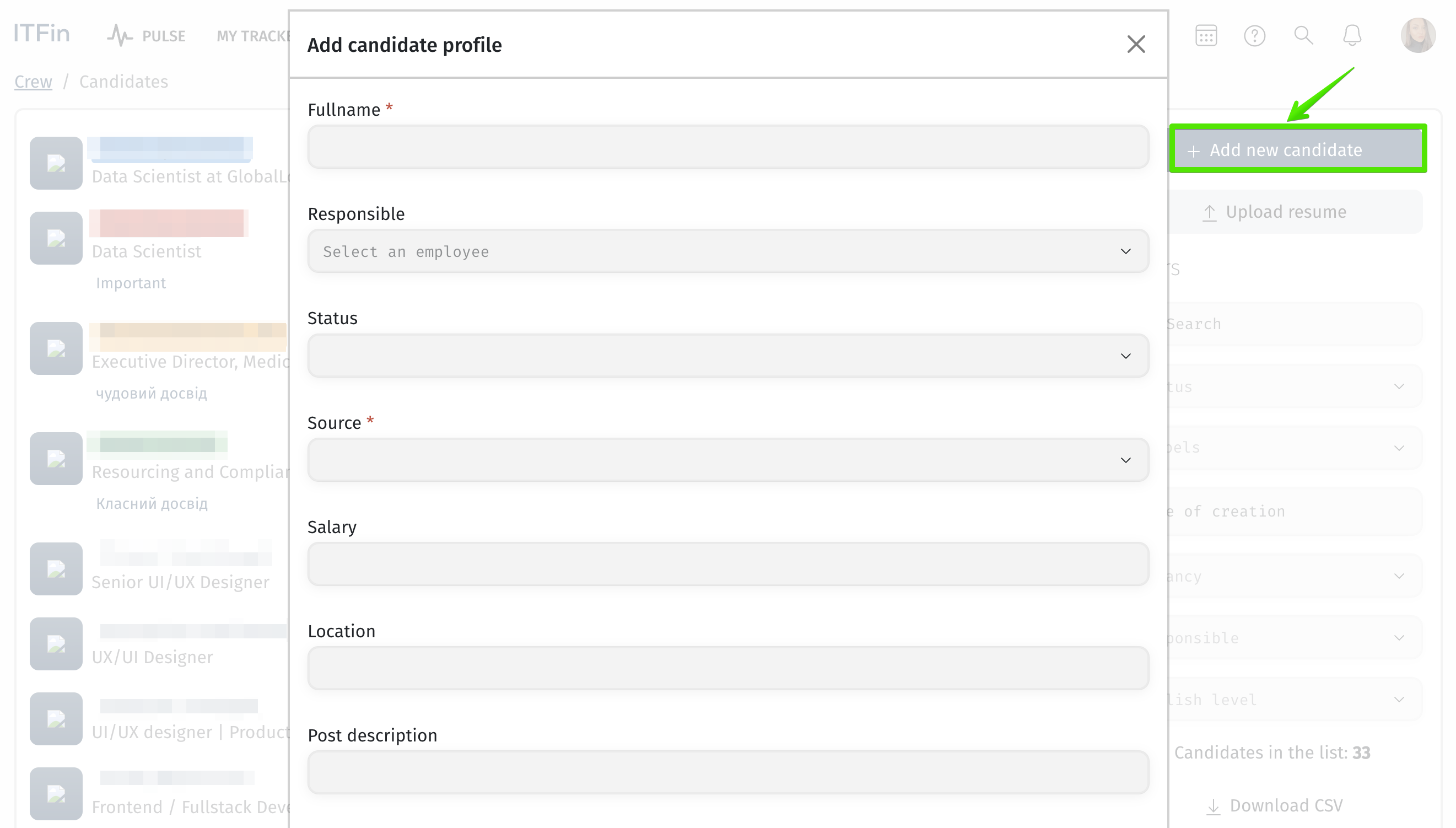This screenshot has width=1456, height=828.
Task: Open the user avatar profile menu
Action: pyautogui.click(x=1417, y=35)
